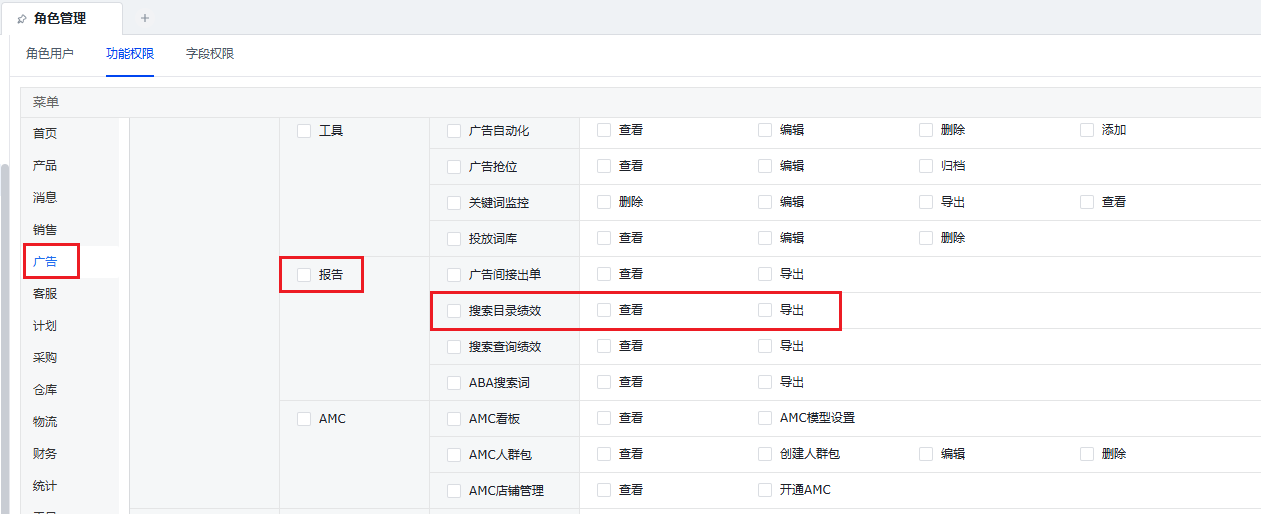Check the 工具 group checkbox
This screenshot has width=1261, height=514.
(304, 131)
